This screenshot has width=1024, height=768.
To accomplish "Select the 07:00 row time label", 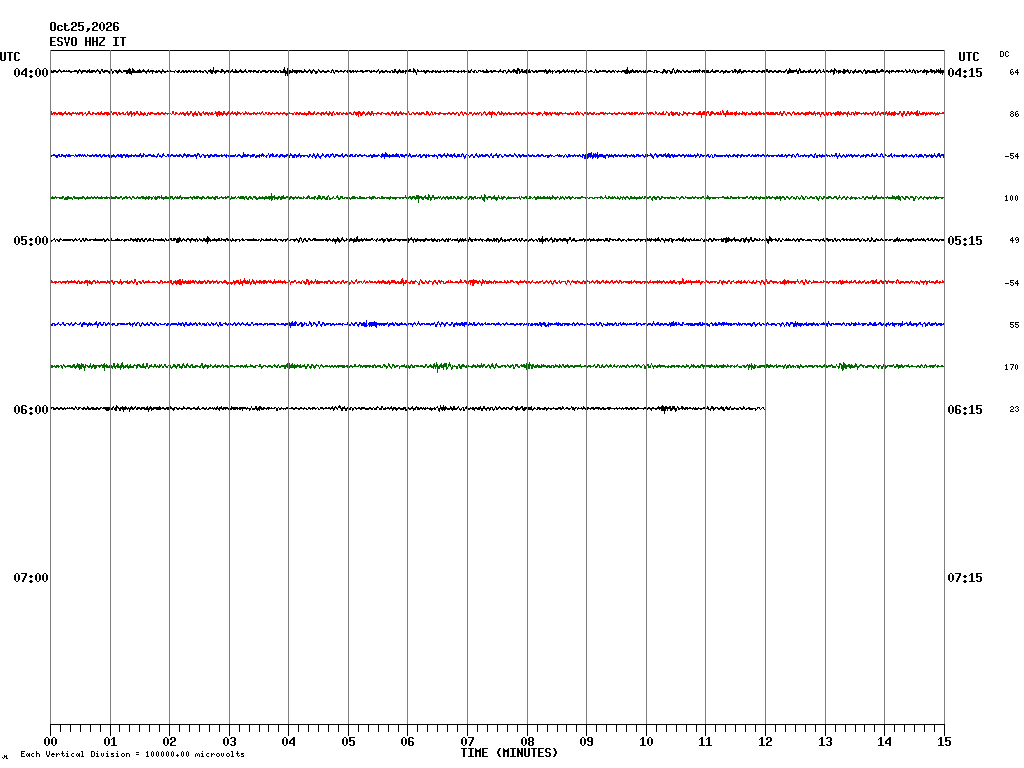I will (x=31, y=578).
